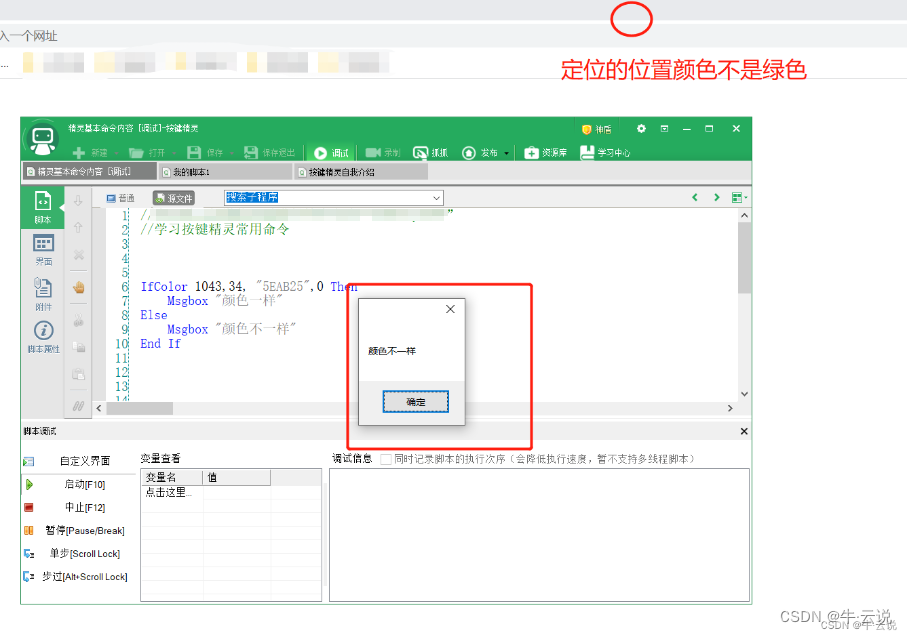
Task: Open the title bar window menu dropdown icon
Action: pos(664,128)
